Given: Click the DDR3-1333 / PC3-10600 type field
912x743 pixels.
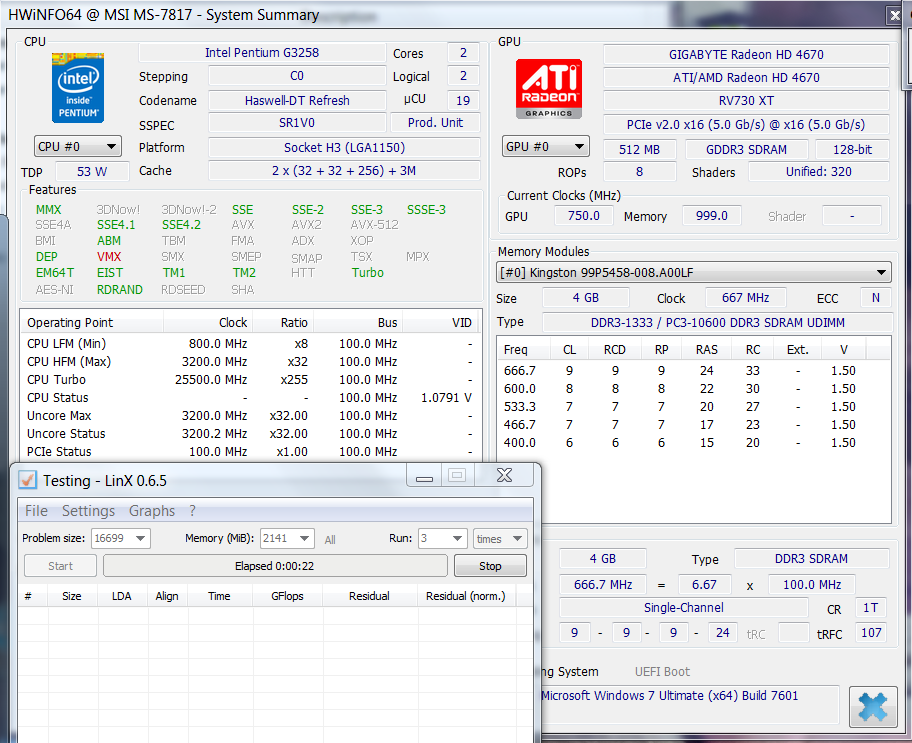Looking at the screenshot, I should (x=718, y=322).
